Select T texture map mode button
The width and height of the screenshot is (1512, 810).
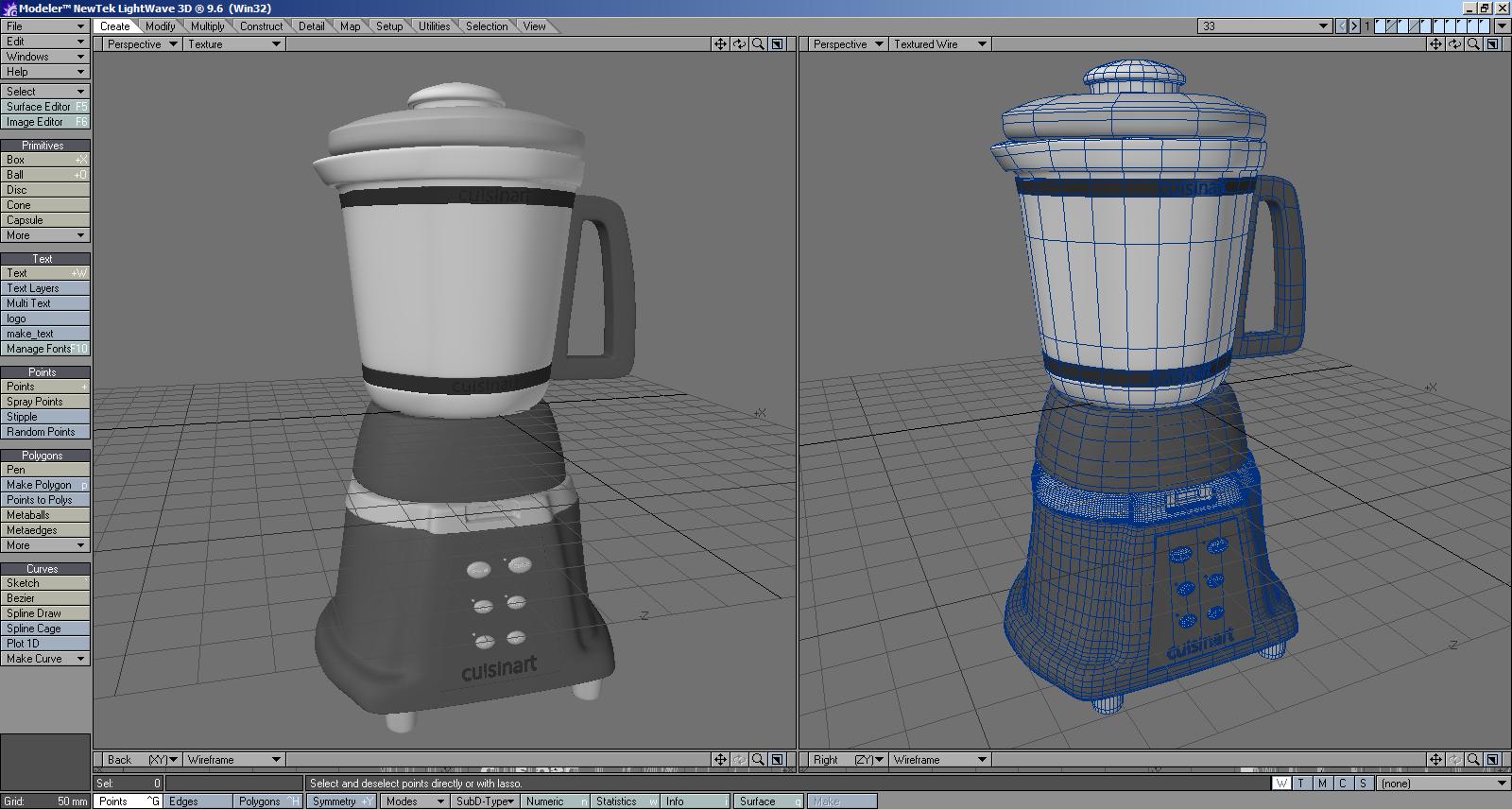pyautogui.click(x=1301, y=784)
